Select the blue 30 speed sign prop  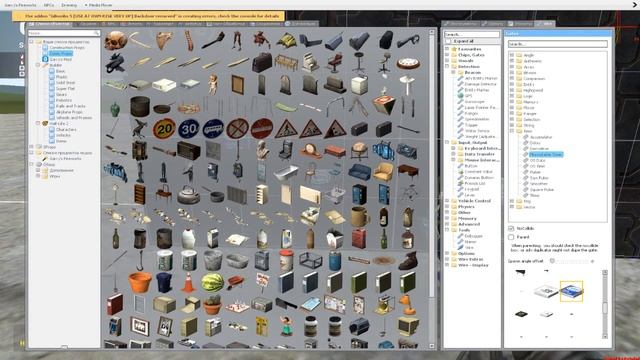pos(189,129)
